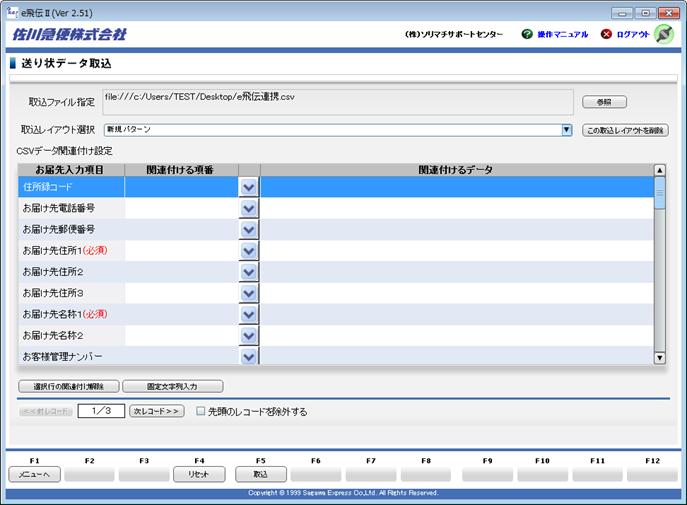Expand dropdown for お届け先電話番号 row

tap(248, 208)
